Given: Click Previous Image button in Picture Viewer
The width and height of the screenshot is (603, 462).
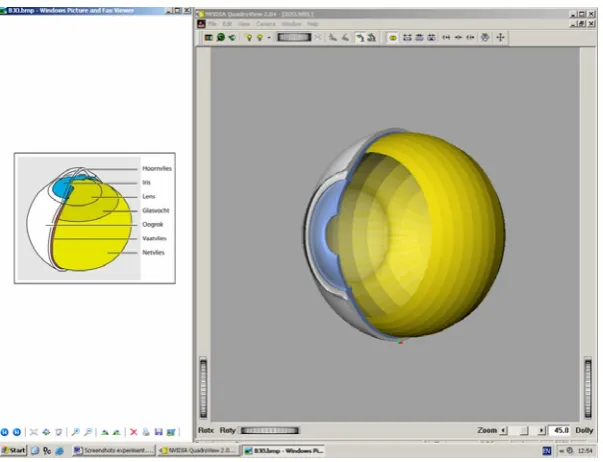Looking at the screenshot, I should tap(5, 432).
